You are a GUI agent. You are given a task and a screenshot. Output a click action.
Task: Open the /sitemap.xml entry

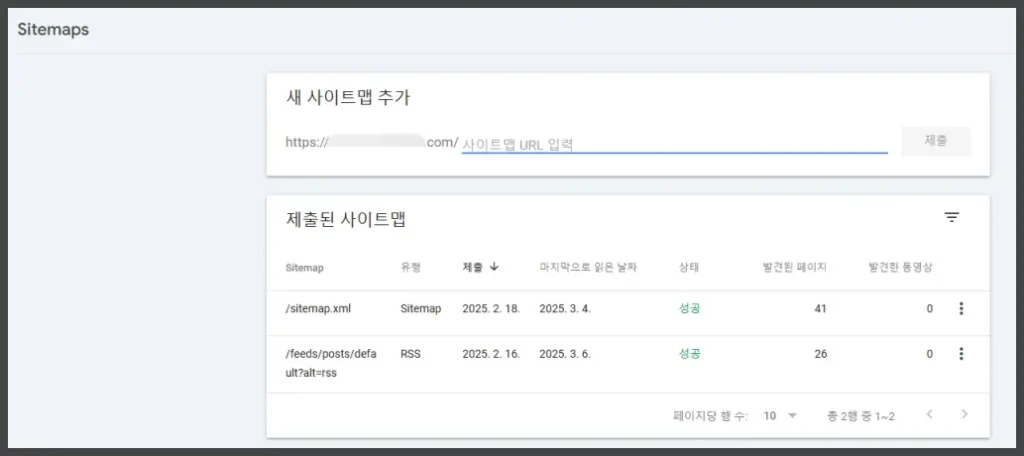[x=318, y=309]
